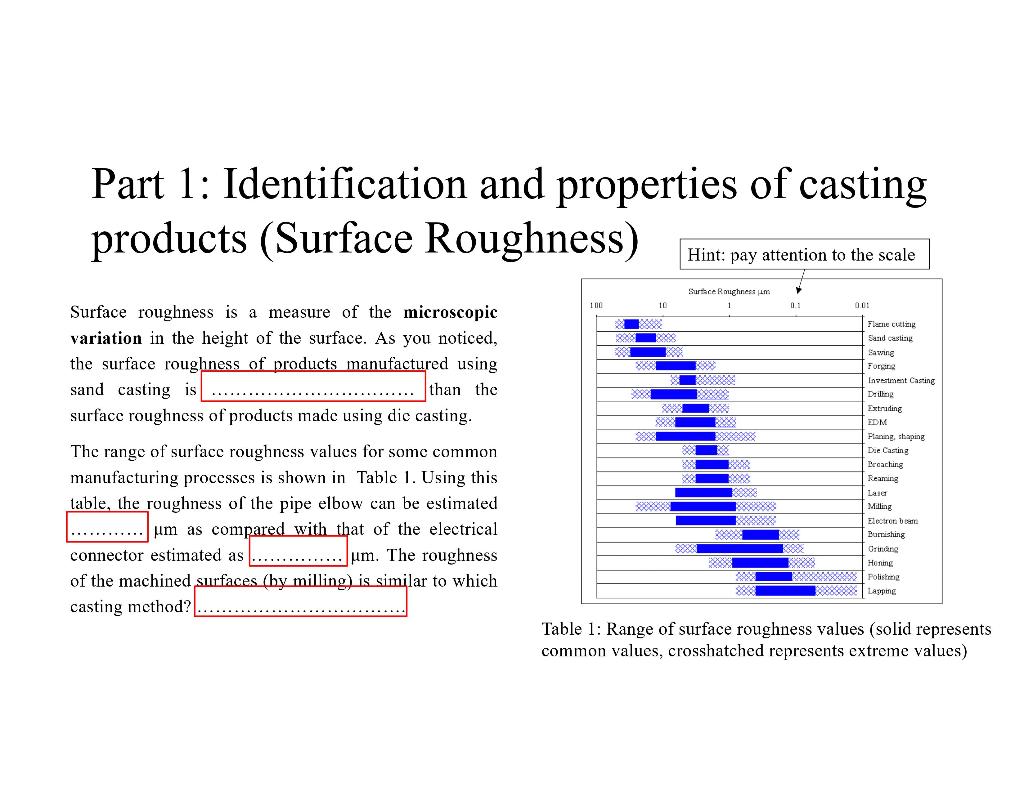The image size is (1024, 791).
Task: Click the '0.01' axis tick label
Action: click(862, 305)
